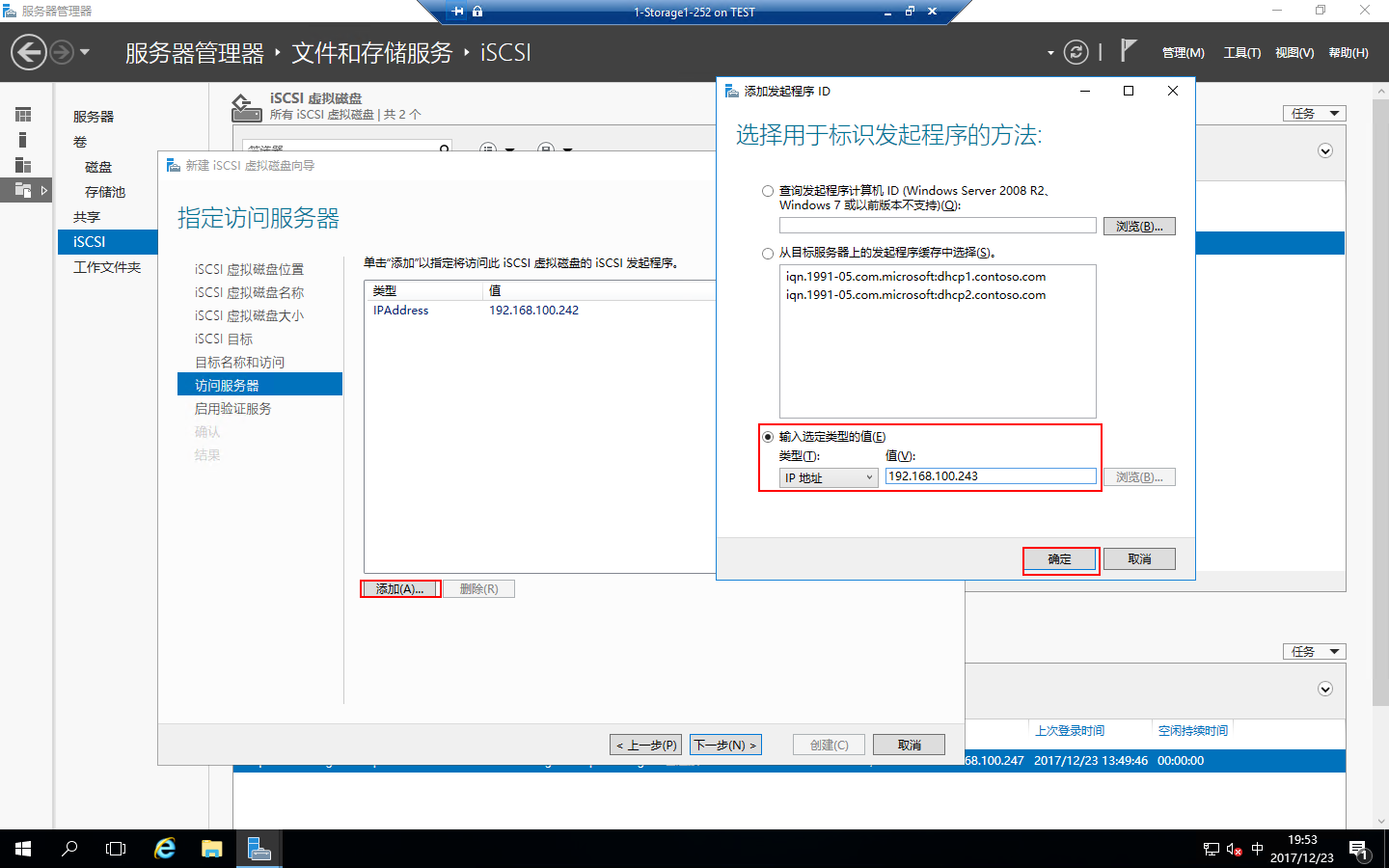Collapse the upper panel chevron expander
Viewport: 1389px width, 868px height.
pyautogui.click(x=1325, y=151)
